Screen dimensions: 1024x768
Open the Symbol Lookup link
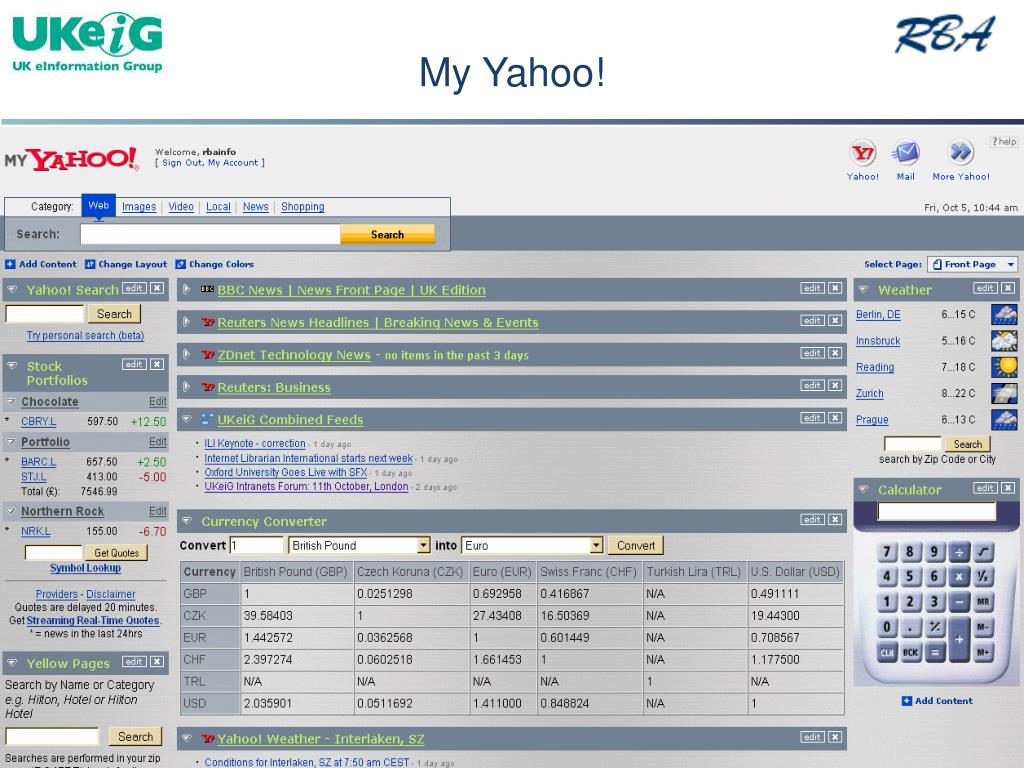pos(86,568)
